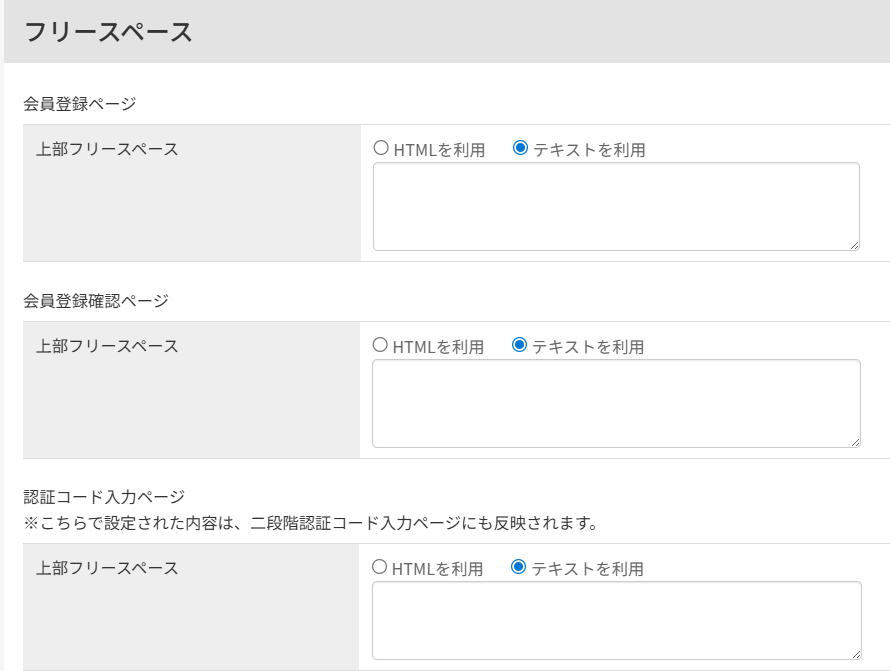Click the resize grip of the bottom text area
This screenshot has width=890, height=671.
[855, 657]
